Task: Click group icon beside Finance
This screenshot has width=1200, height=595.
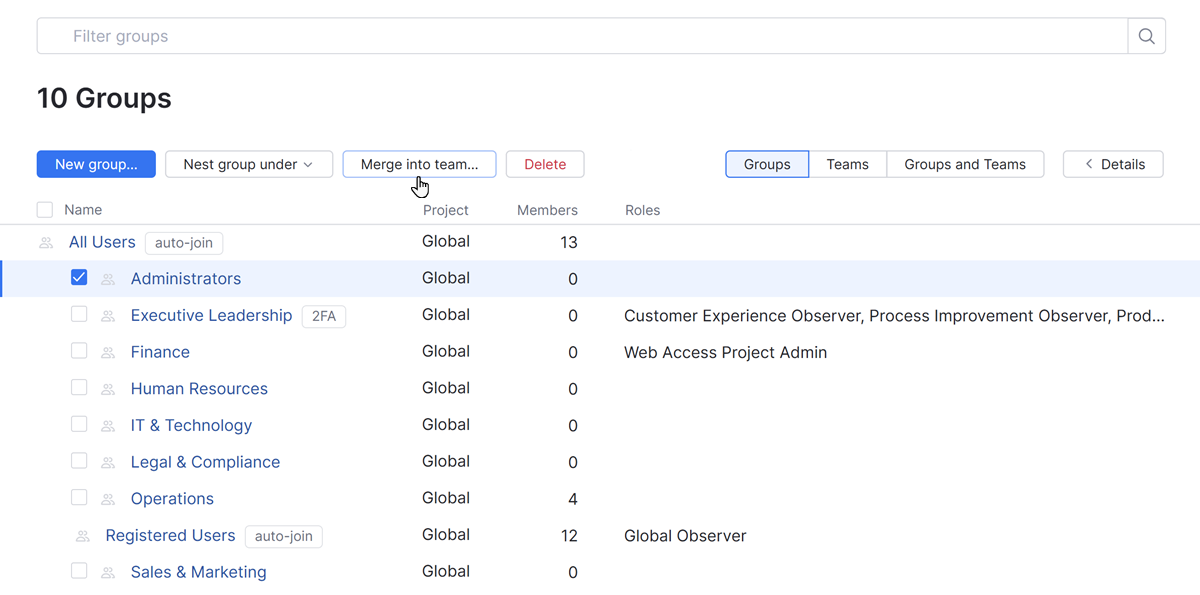Action: click(x=108, y=353)
